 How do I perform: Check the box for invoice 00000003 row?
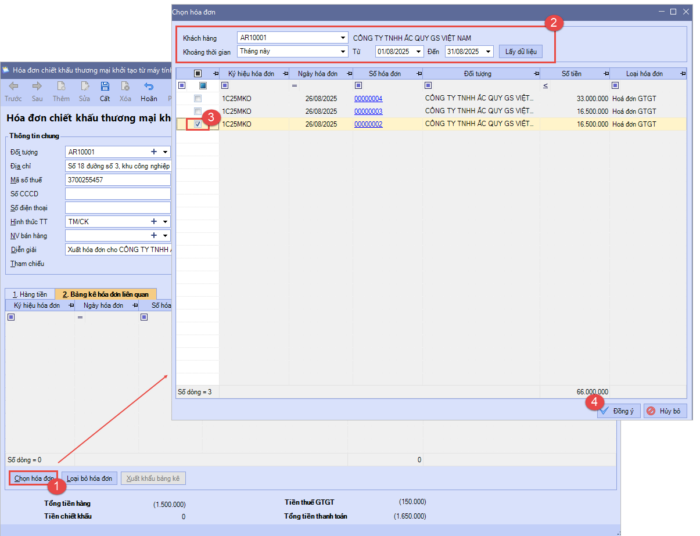click(198, 111)
